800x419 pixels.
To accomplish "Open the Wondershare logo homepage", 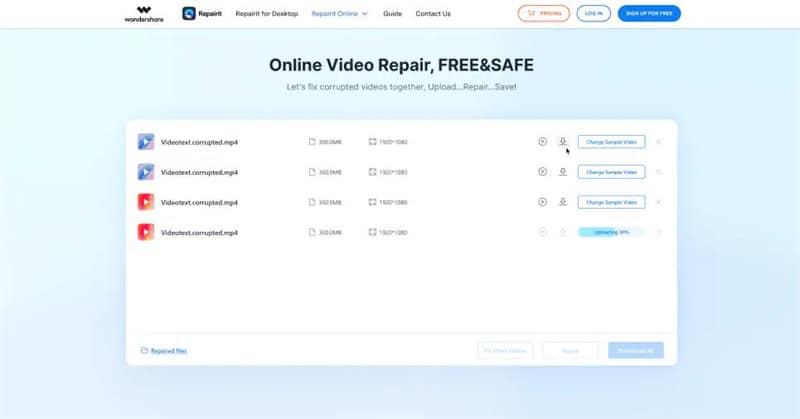I will [x=144, y=14].
